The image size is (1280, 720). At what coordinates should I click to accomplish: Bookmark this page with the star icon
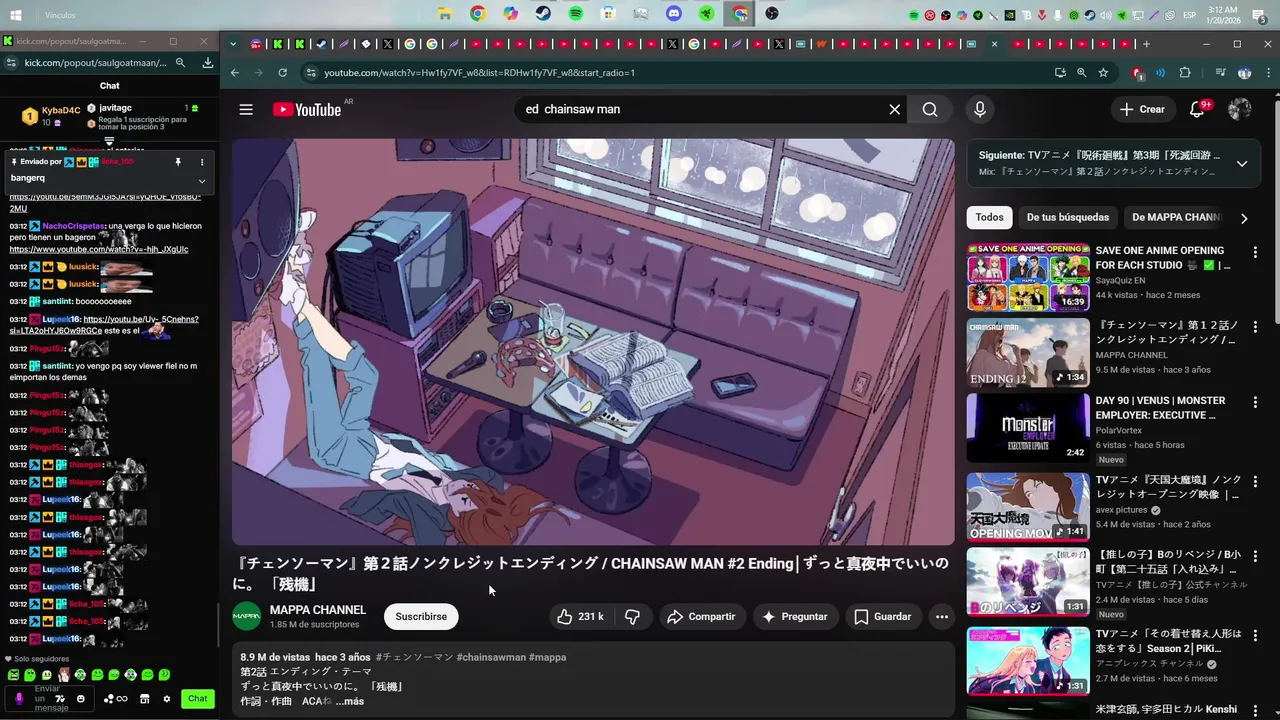coord(1103,73)
